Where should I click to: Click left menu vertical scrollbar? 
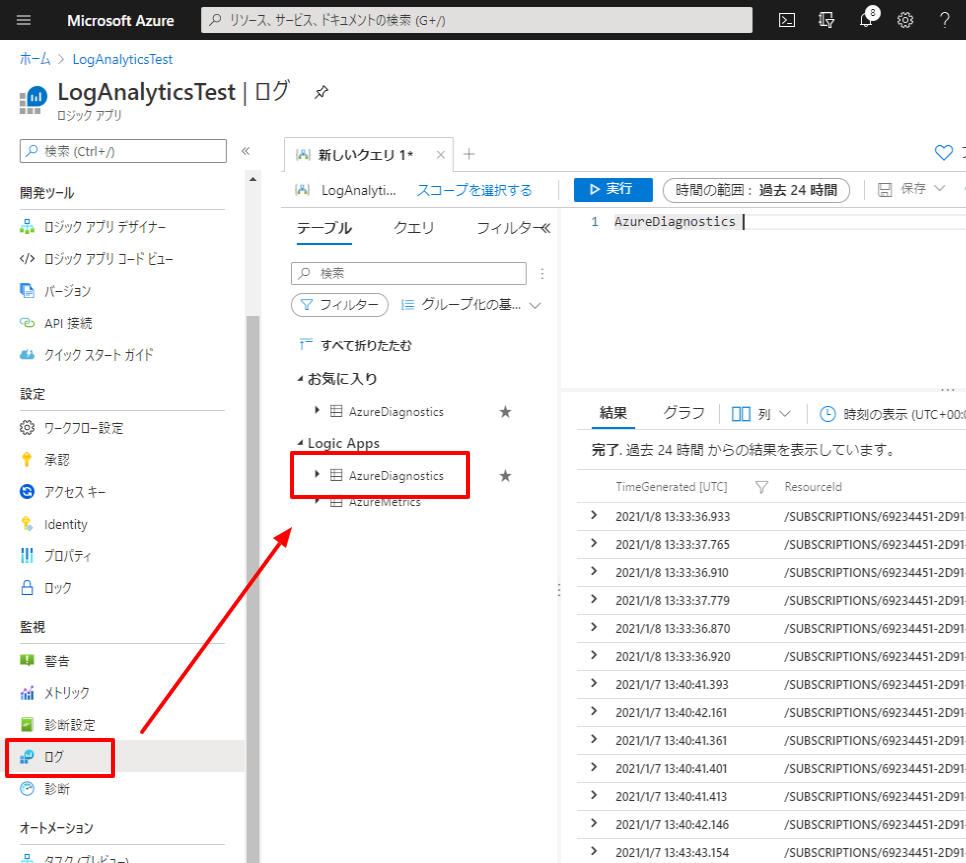click(x=253, y=588)
